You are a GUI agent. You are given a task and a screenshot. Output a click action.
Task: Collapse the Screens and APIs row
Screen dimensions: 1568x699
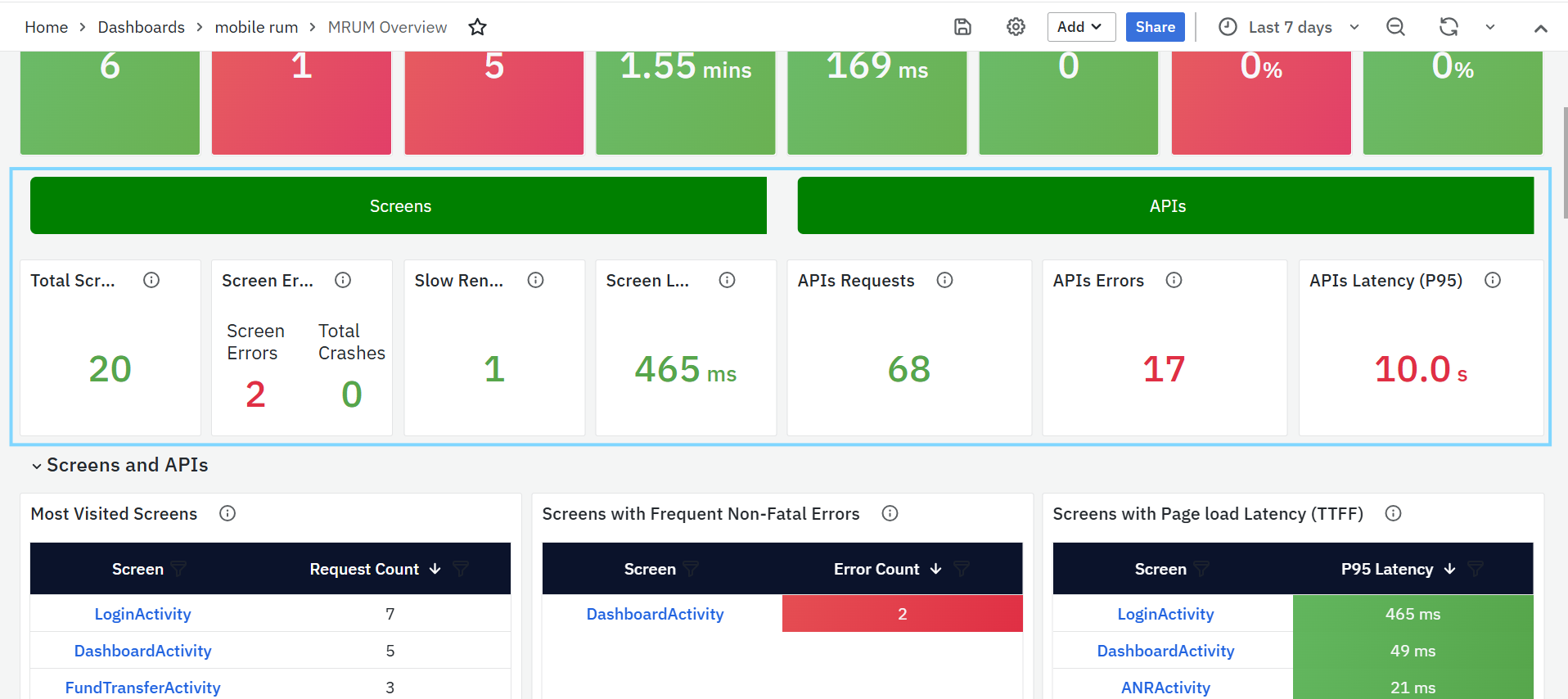(x=36, y=466)
